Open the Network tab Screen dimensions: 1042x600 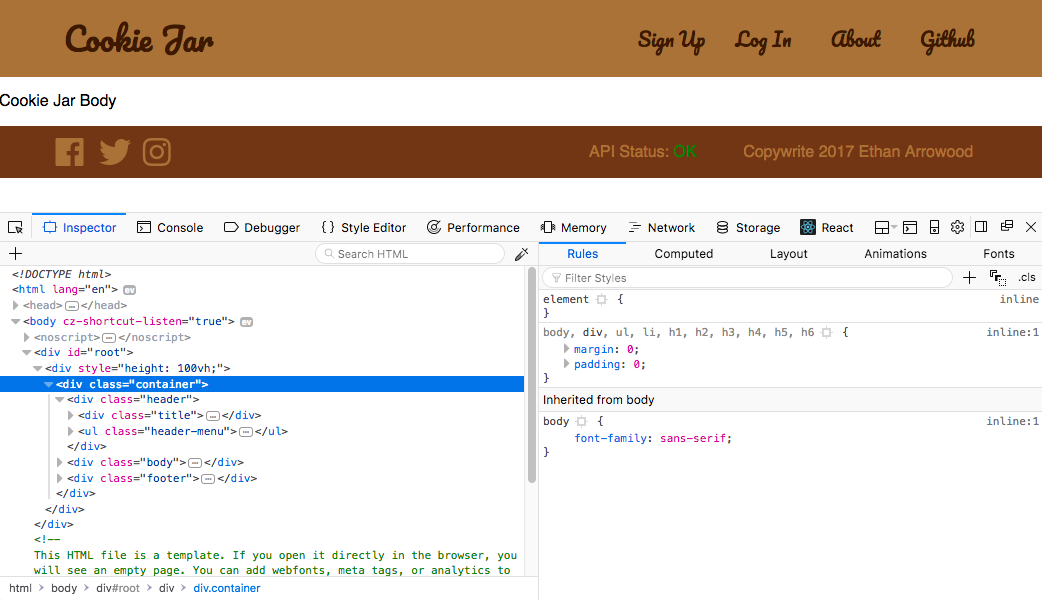[x=661, y=227]
